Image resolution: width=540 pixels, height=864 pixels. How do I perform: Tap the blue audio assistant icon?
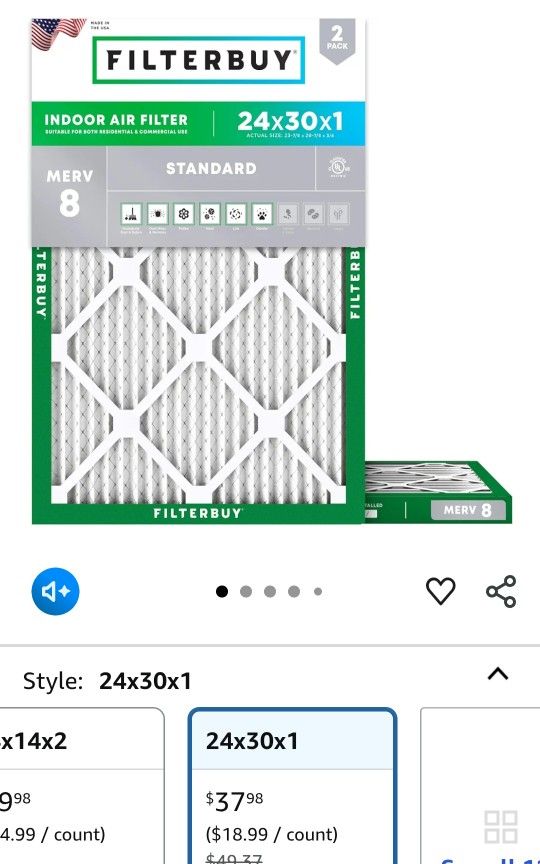(x=55, y=591)
